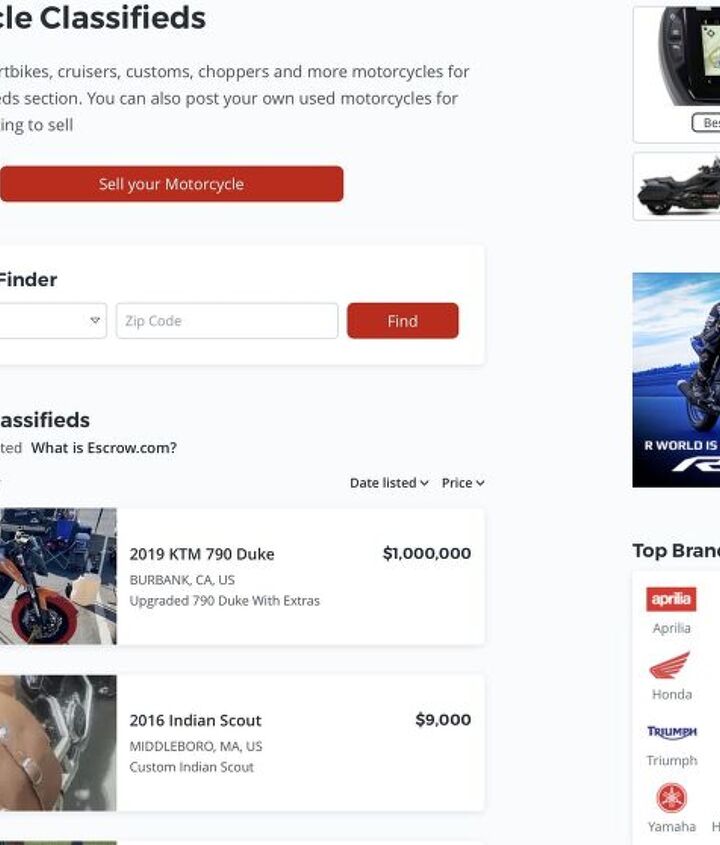Image resolution: width=720 pixels, height=845 pixels.
Task: Open the 2019 KTM 790 Duke listing title
Action: pyautogui.click(x=202, y=554)
